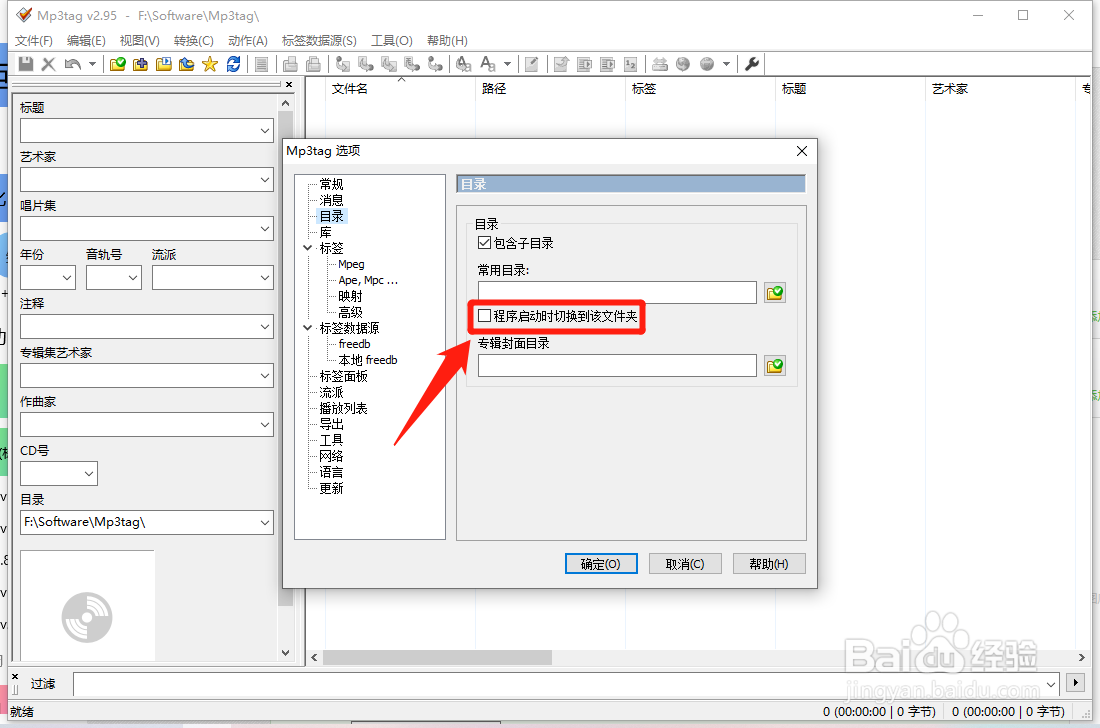Open the 标签数据源(S) menu
1100x728 pixels.
pyautogui.click(x=318, y=40)
